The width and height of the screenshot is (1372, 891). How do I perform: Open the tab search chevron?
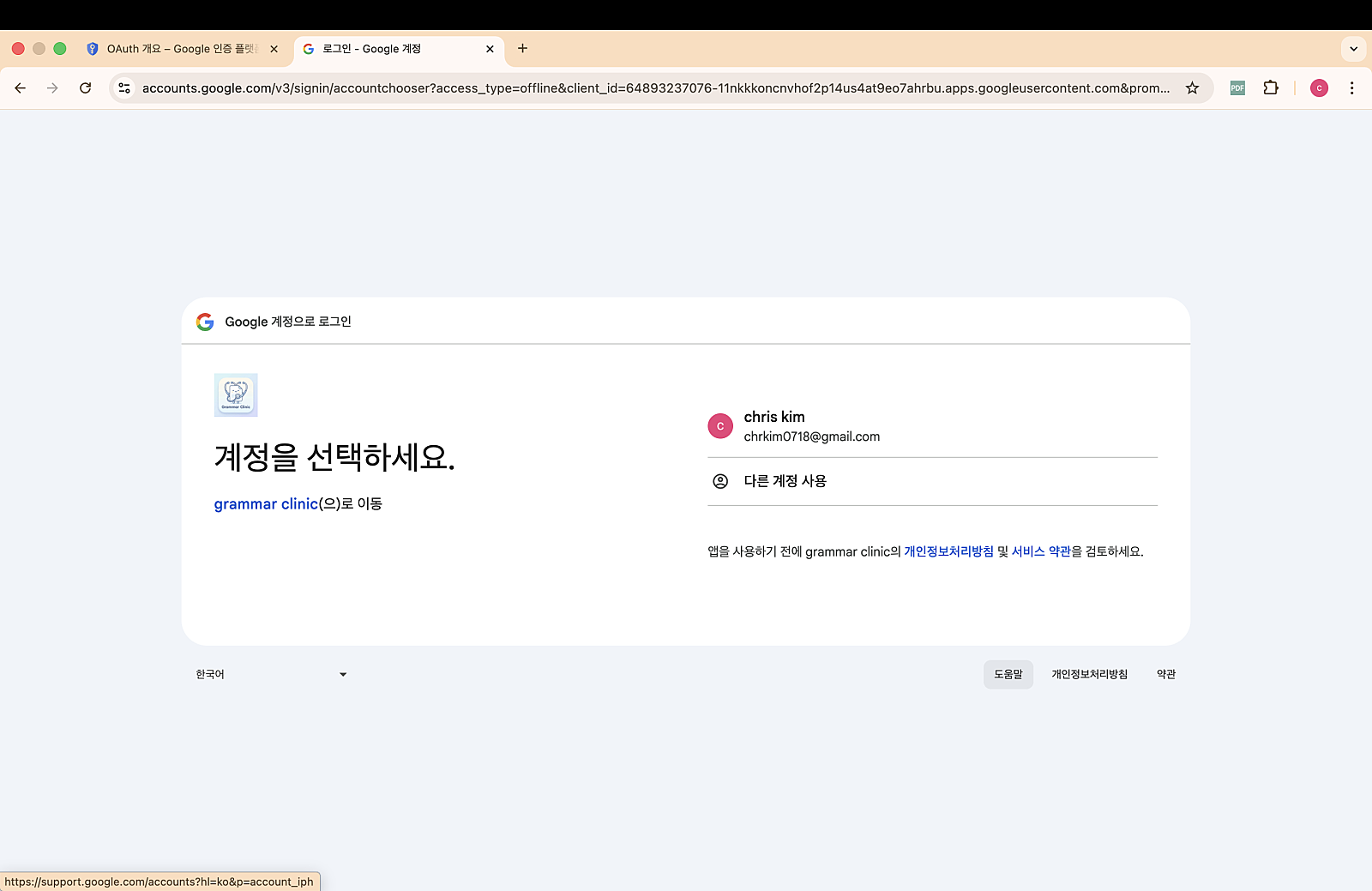(x=1353, y=49)
